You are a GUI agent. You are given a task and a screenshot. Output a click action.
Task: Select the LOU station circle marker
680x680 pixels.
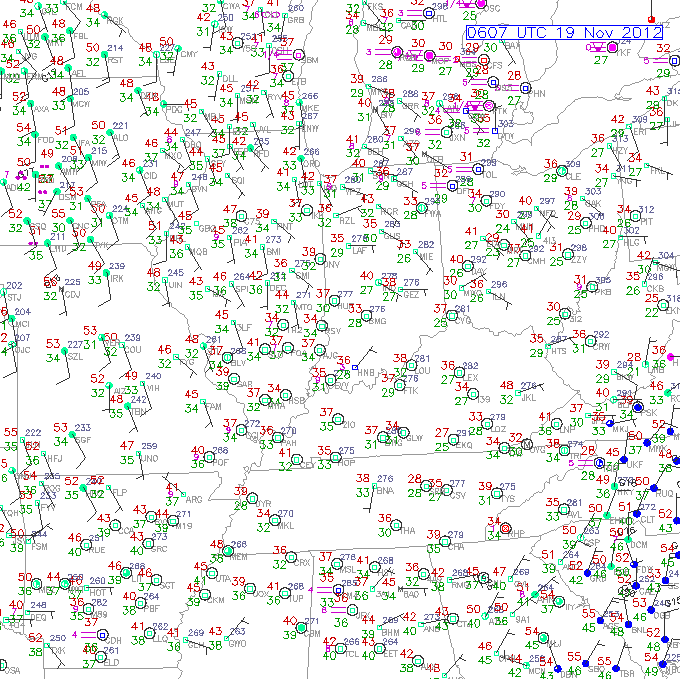click(x=411, y=365)
